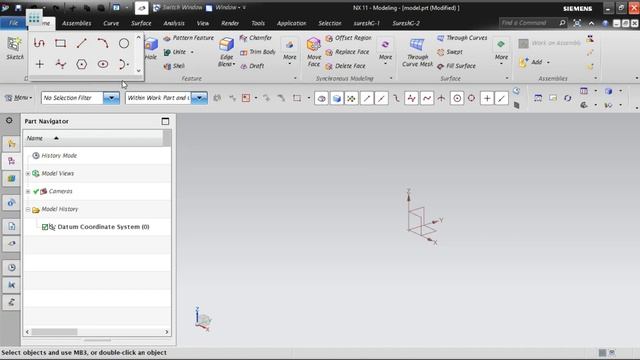Click the Offset Region button
Screen dimensions: 640x360
pyautogui.click(x=348, y=38)
